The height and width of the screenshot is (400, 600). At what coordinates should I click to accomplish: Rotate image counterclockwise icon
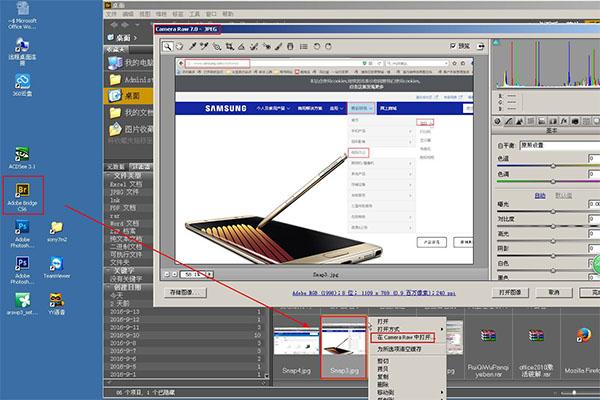[316, 46]
